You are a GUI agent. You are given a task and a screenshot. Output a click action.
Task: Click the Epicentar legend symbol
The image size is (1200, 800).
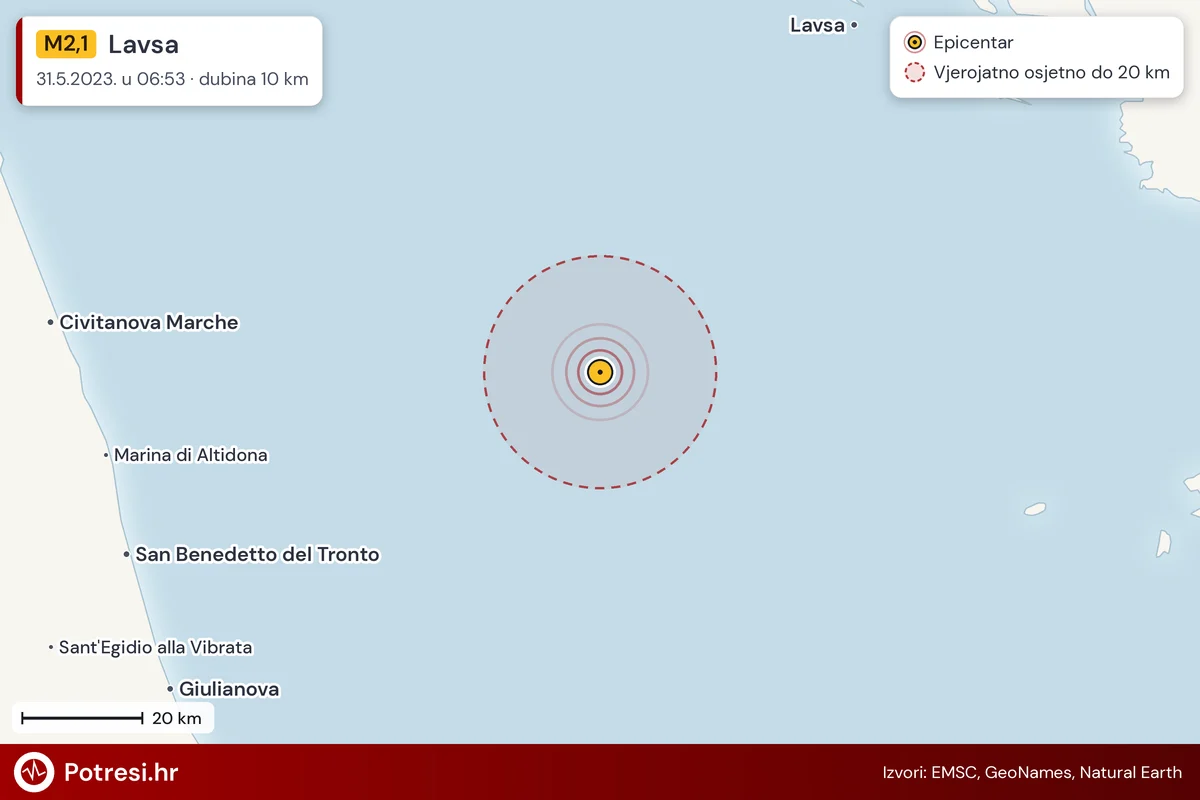pos(914,43)
